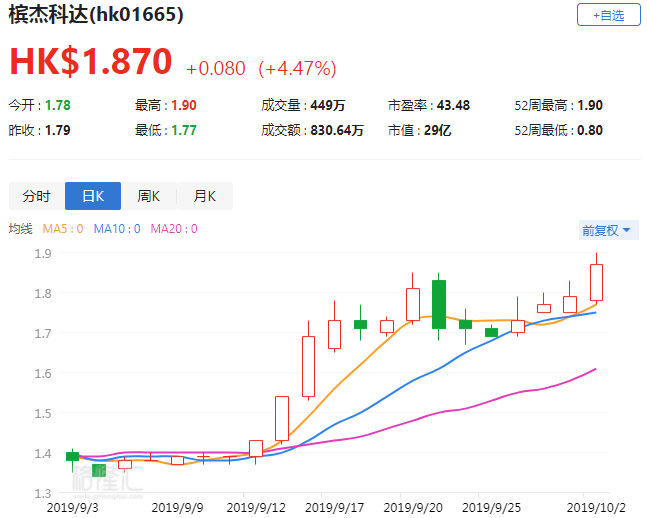Toggle the blue MA10 legend line

pyautogui.click(x=117, y=229)
